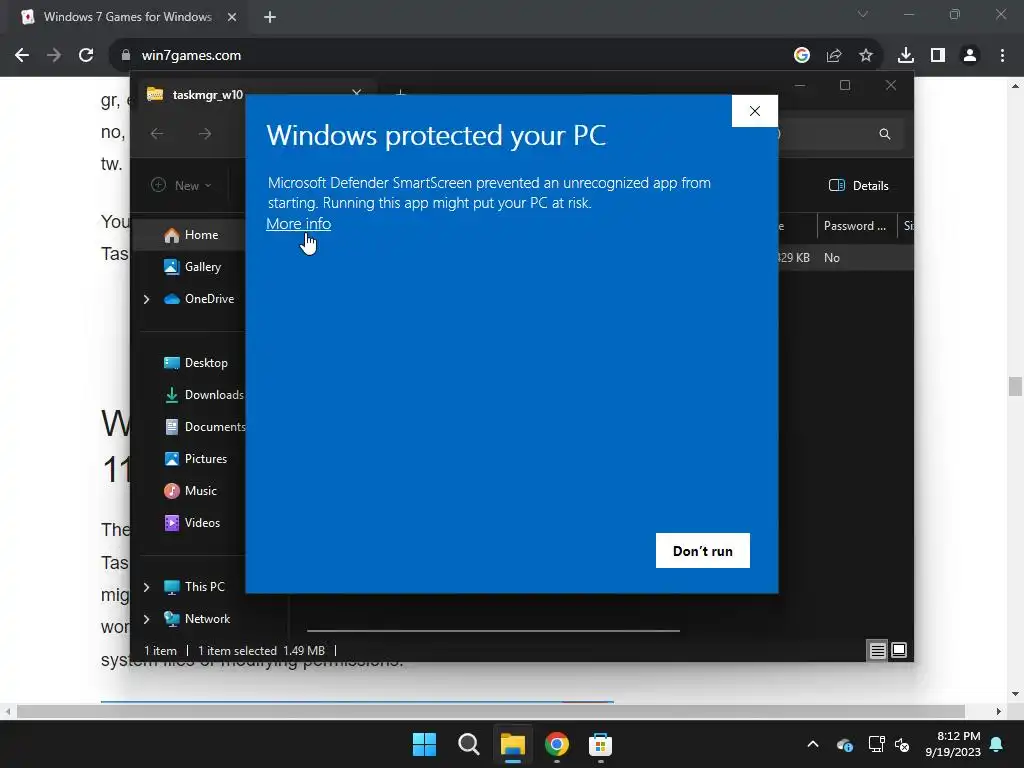Expand the This PC tree node
This screenshot has width=1024, height=768.
point(146,587)
